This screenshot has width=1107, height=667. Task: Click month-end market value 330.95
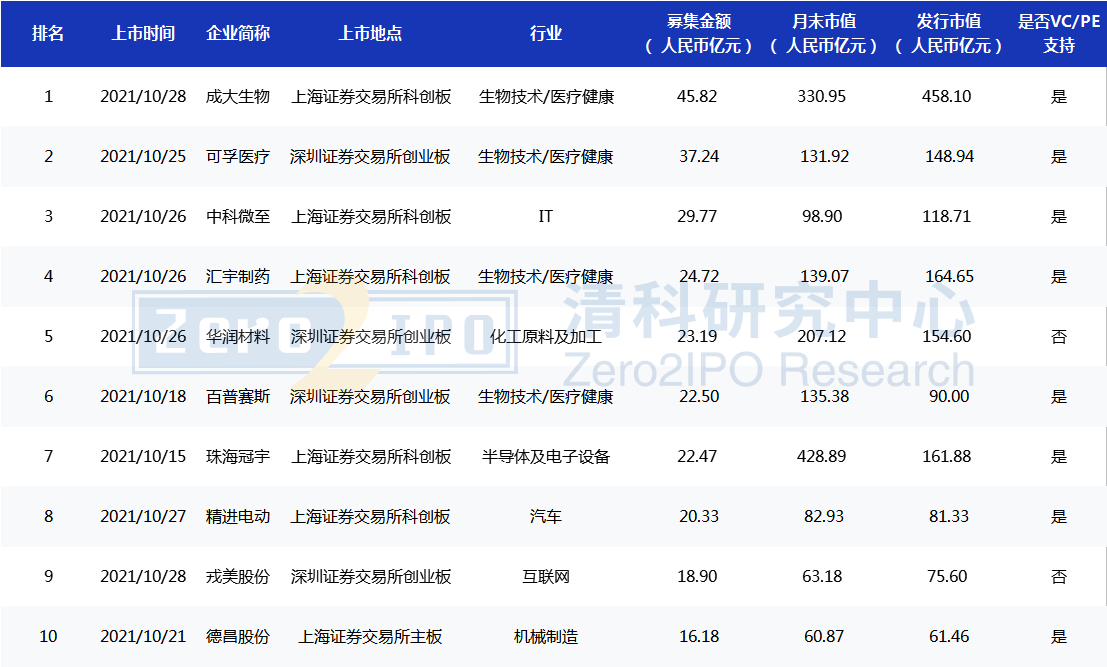pyautogui.click(x=822, y=97)
